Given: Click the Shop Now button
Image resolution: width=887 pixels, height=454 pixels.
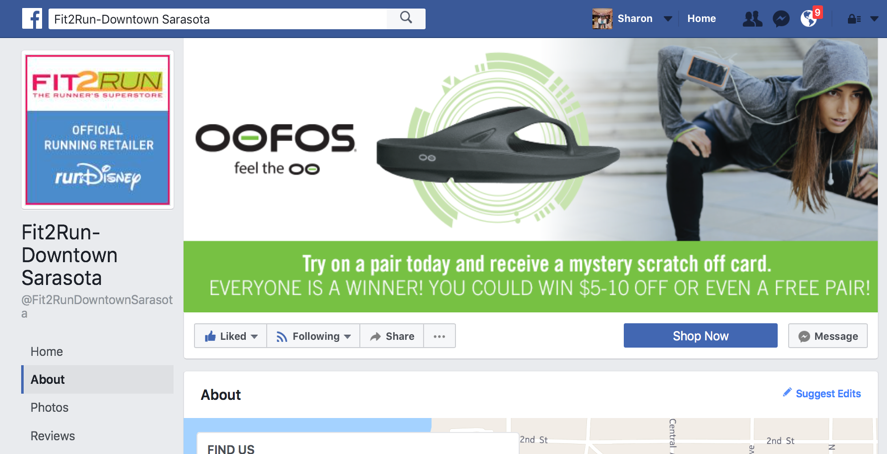Looking at the screenshot, I should click(700, 336).
